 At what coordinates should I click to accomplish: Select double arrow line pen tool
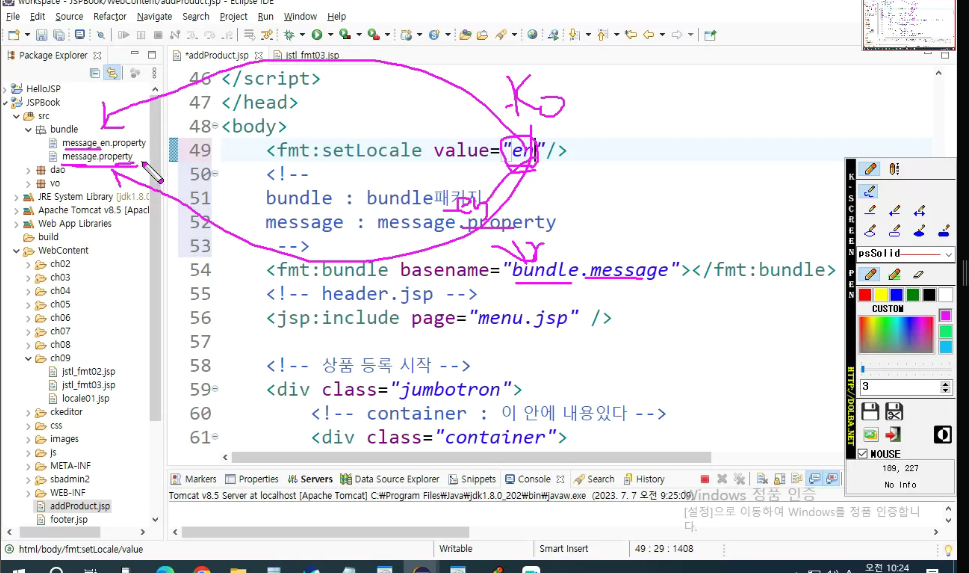tap(919, 211)
